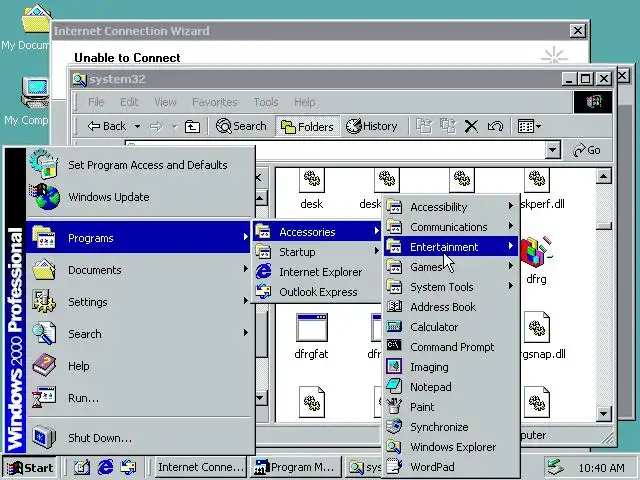Viewport: 640px width, 480px height.
Task: Click the Start button
Action: tap(30, 467)
